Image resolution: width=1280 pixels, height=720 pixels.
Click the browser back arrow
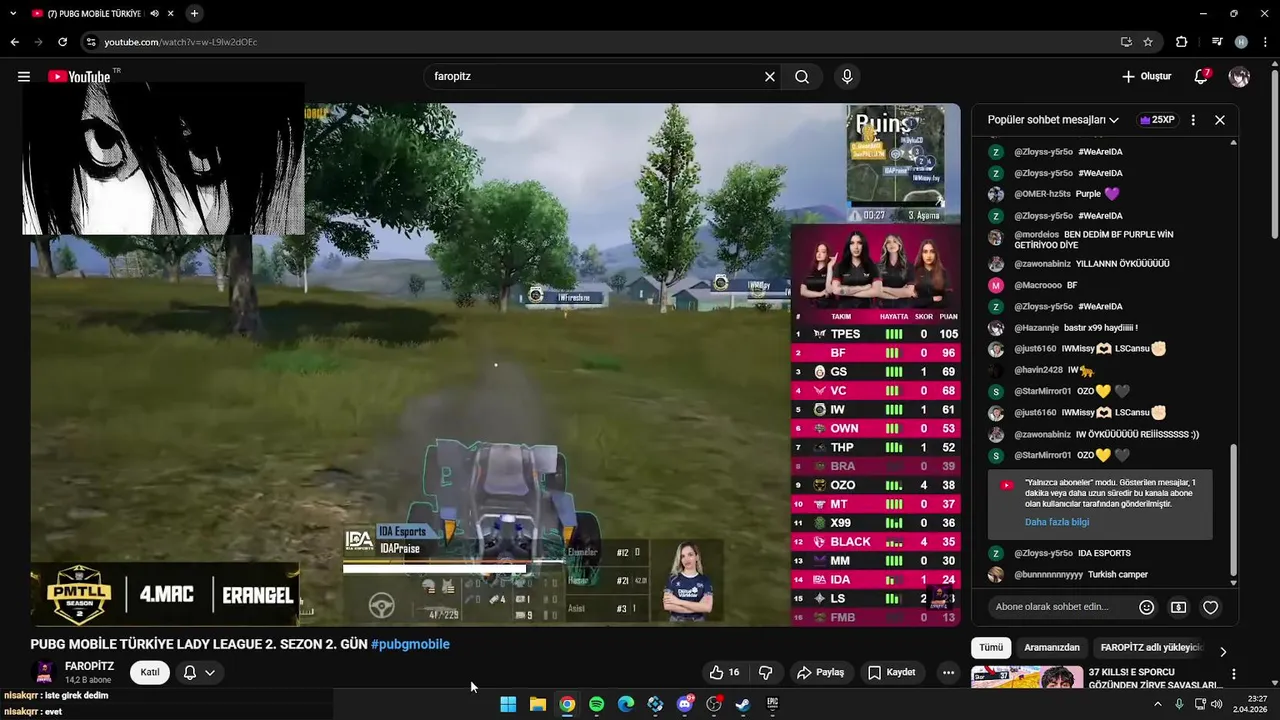coord(14,42)
